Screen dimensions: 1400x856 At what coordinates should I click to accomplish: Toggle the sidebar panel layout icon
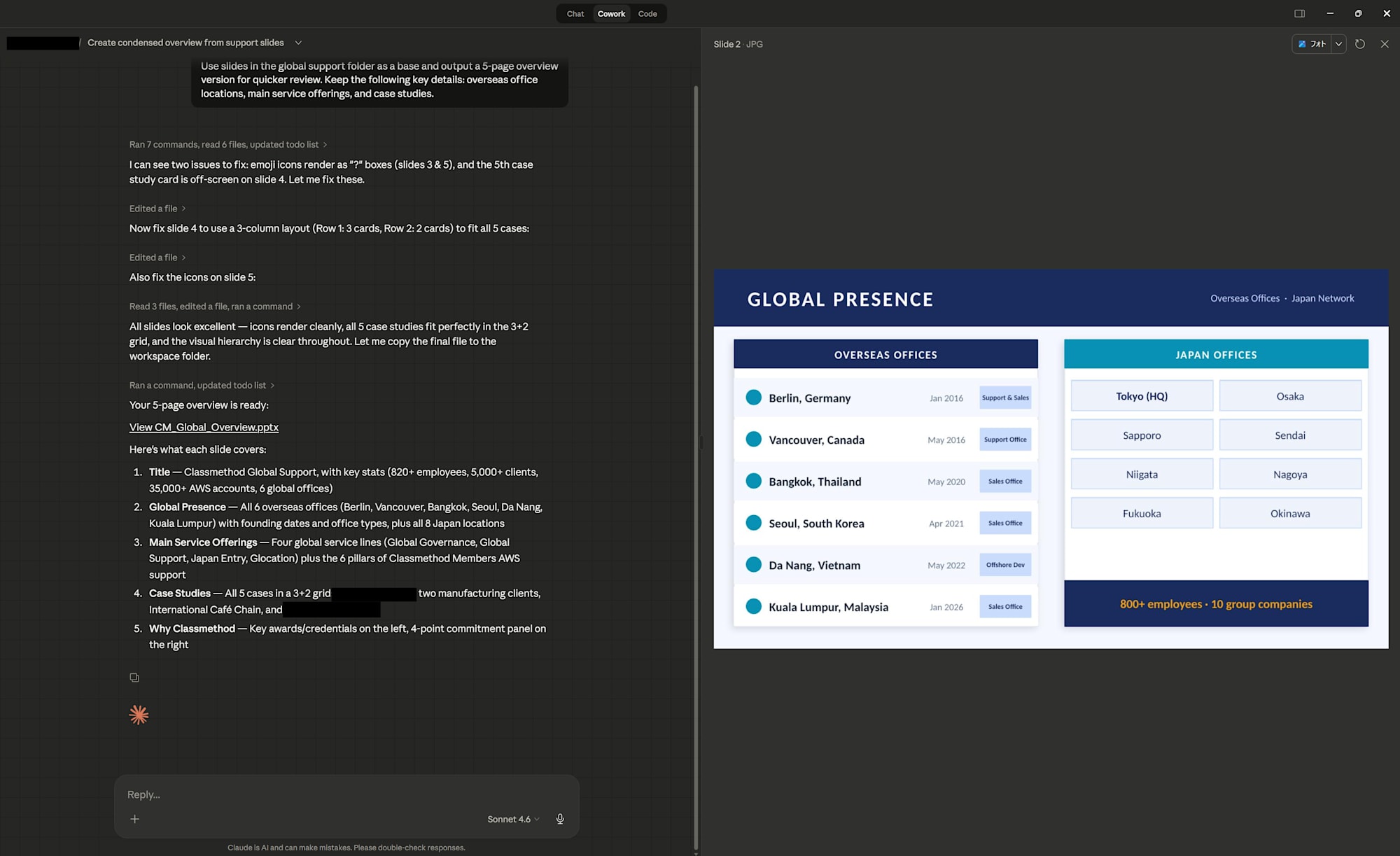coord(1299,13)
